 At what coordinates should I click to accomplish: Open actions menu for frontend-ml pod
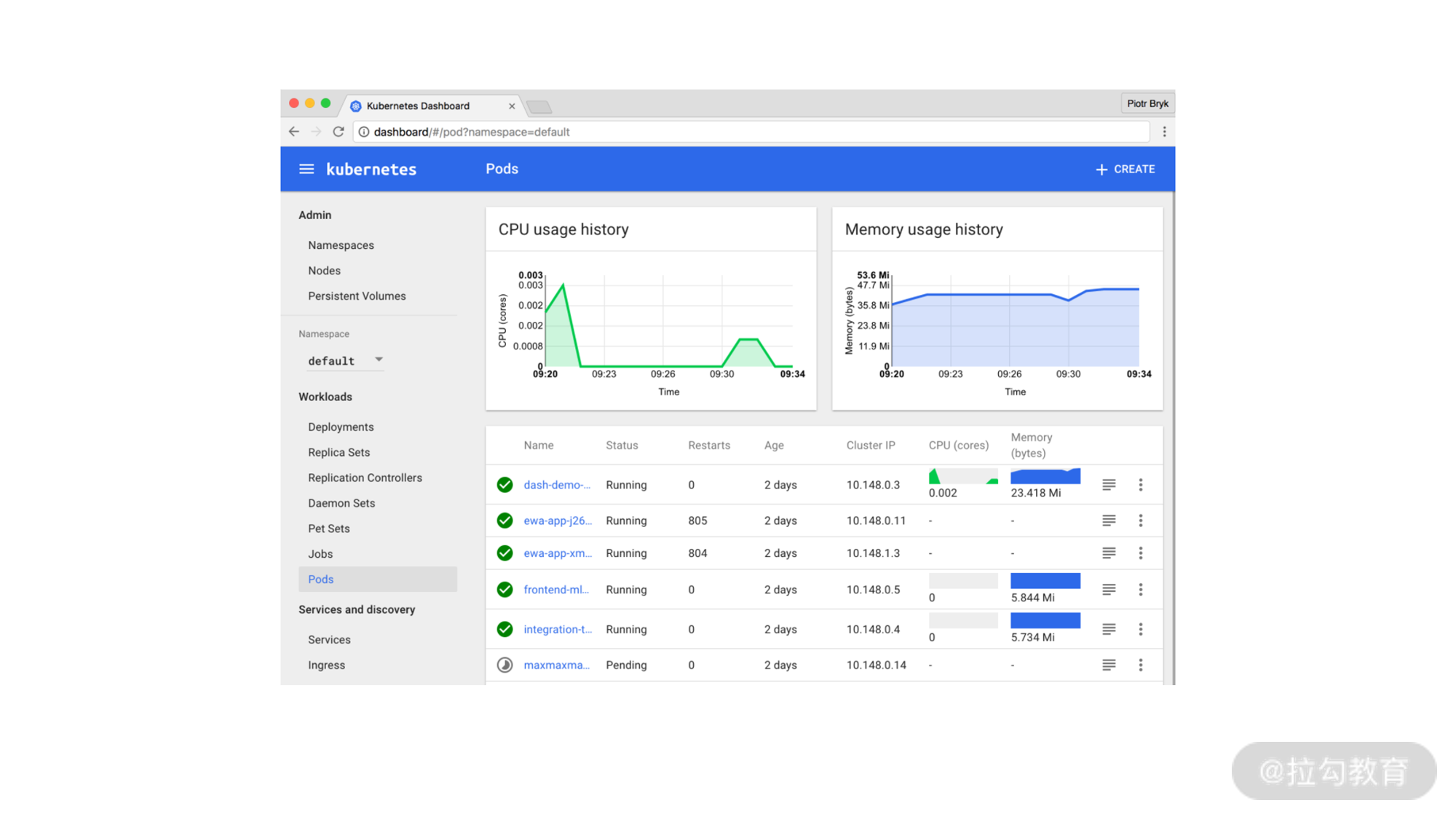point(1141,590)
